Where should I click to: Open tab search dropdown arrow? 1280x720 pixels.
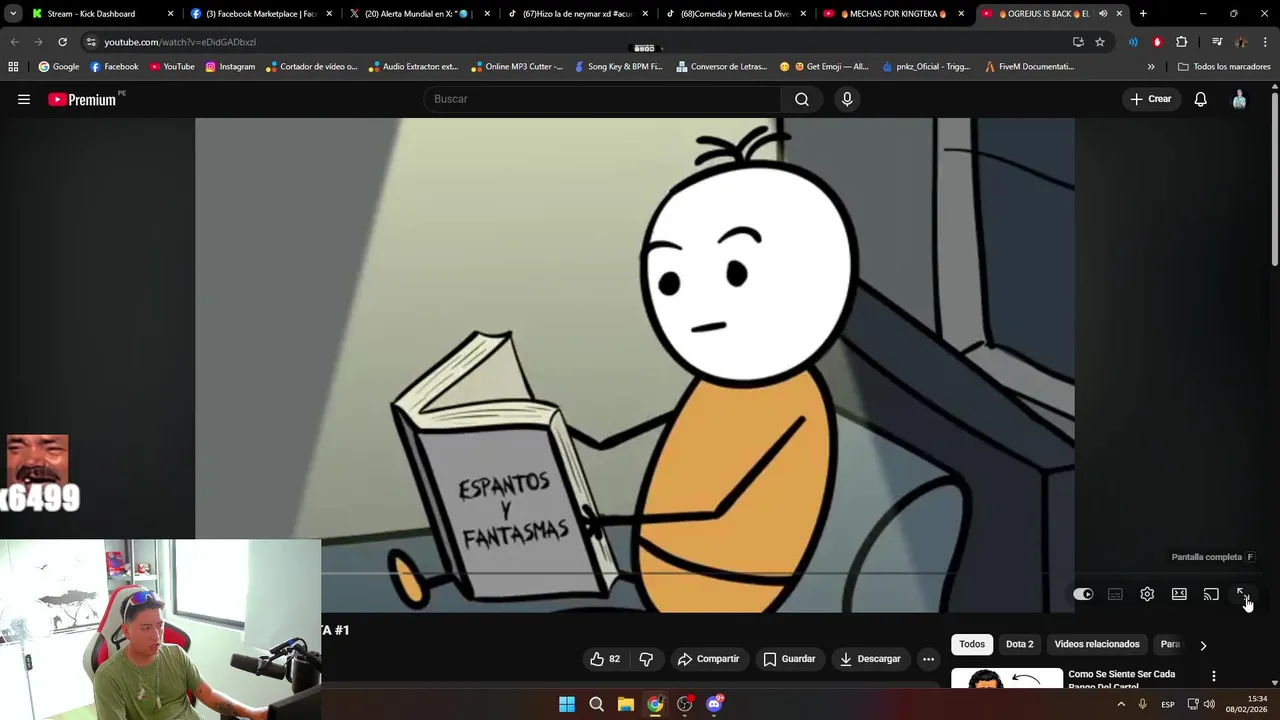click(x=13, y=14)
